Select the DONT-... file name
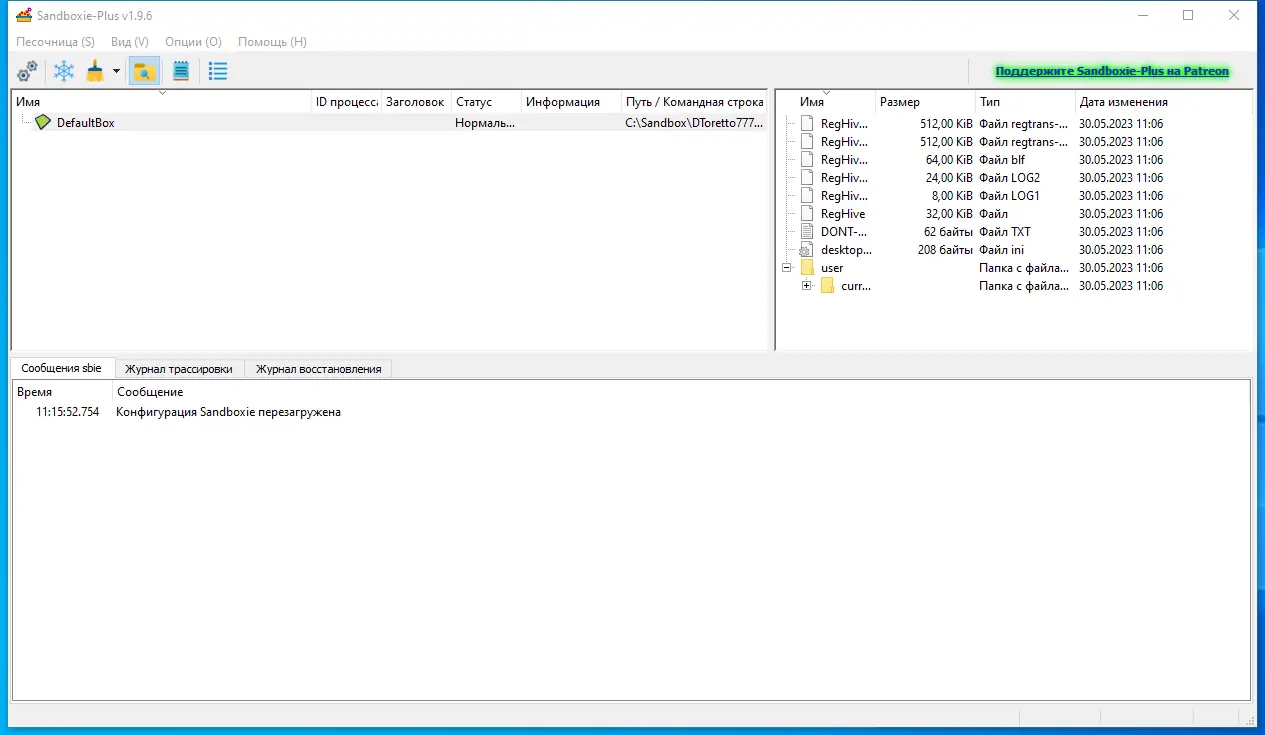The width and height of the screenshot is (1265, 735). point(844,232)
